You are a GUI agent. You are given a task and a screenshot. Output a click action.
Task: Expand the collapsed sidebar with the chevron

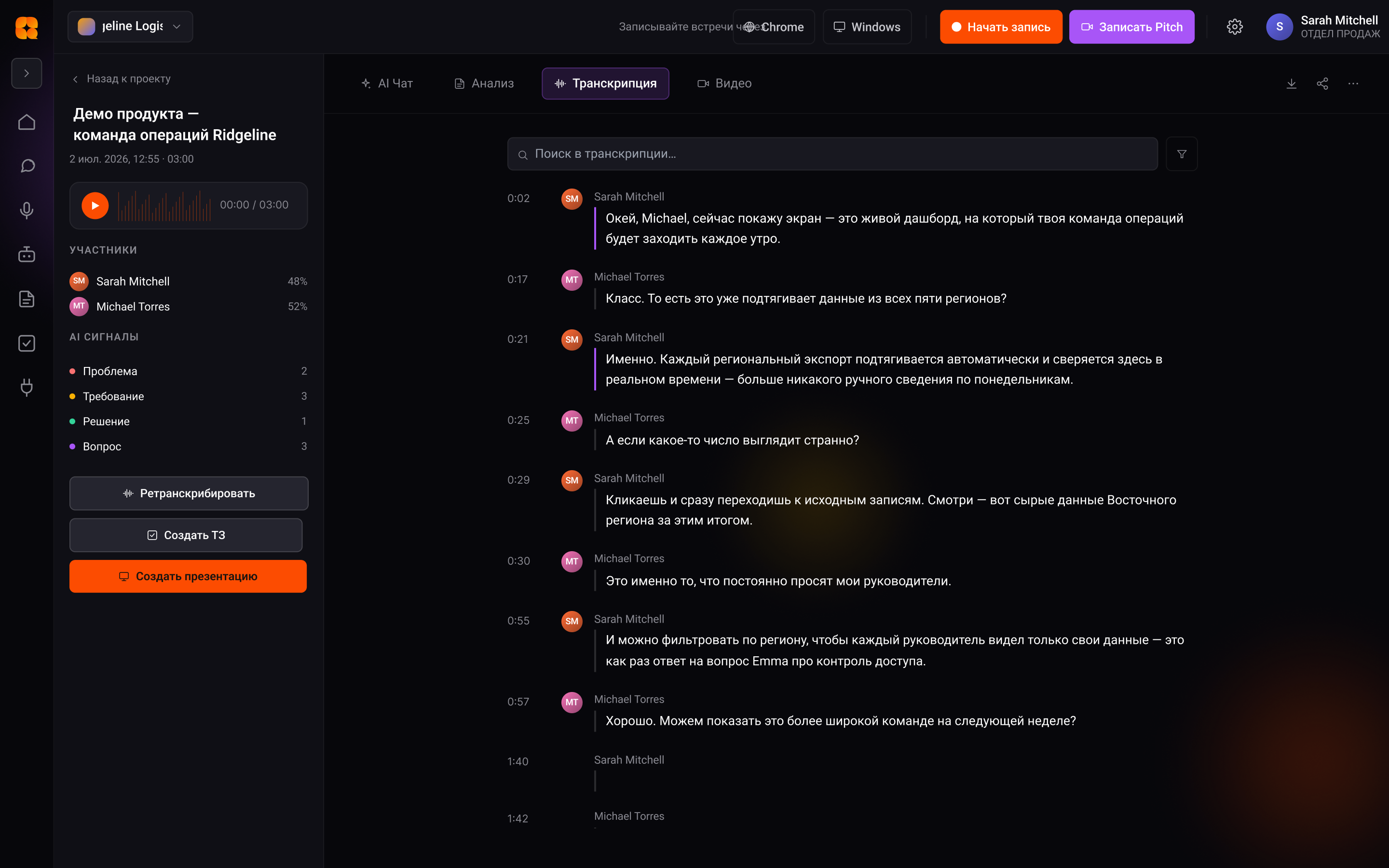pos(27,73)
